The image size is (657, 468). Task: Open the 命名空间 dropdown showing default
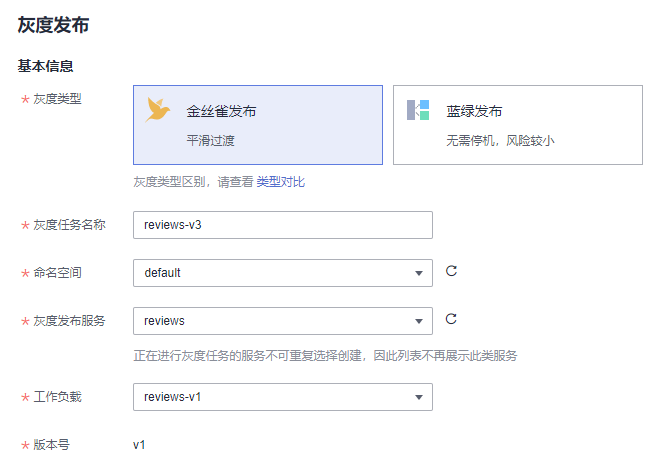(282, 272)
